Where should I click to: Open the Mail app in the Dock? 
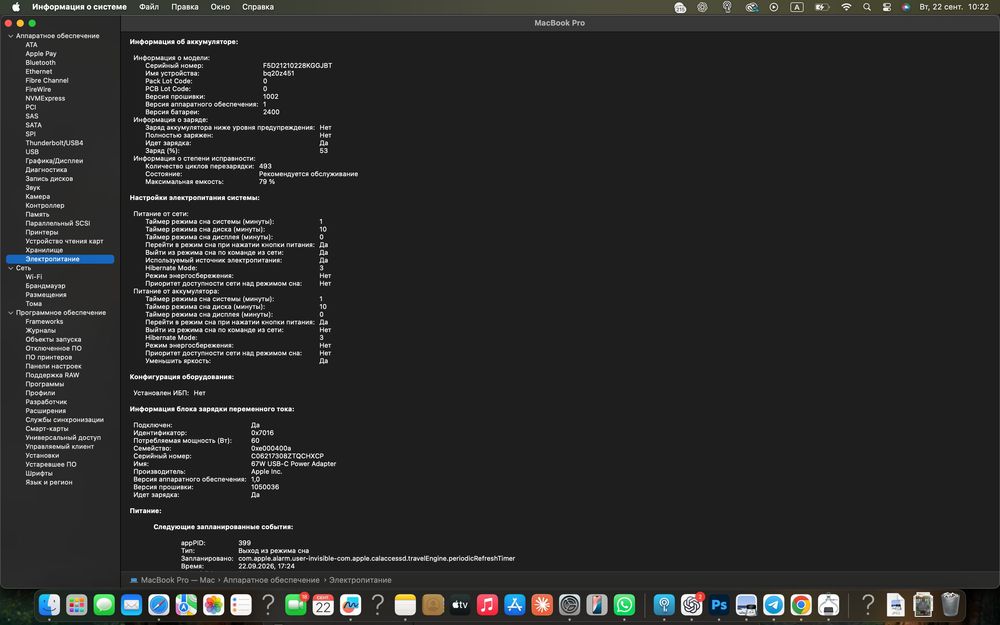(x=131, y=605)
